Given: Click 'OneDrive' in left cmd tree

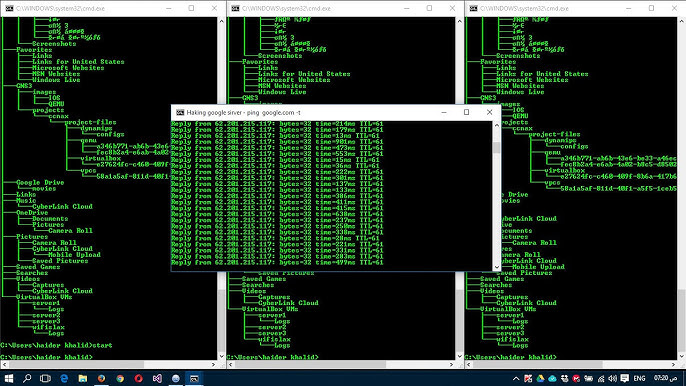Looking at the screenshot, I should click(32, 213).
